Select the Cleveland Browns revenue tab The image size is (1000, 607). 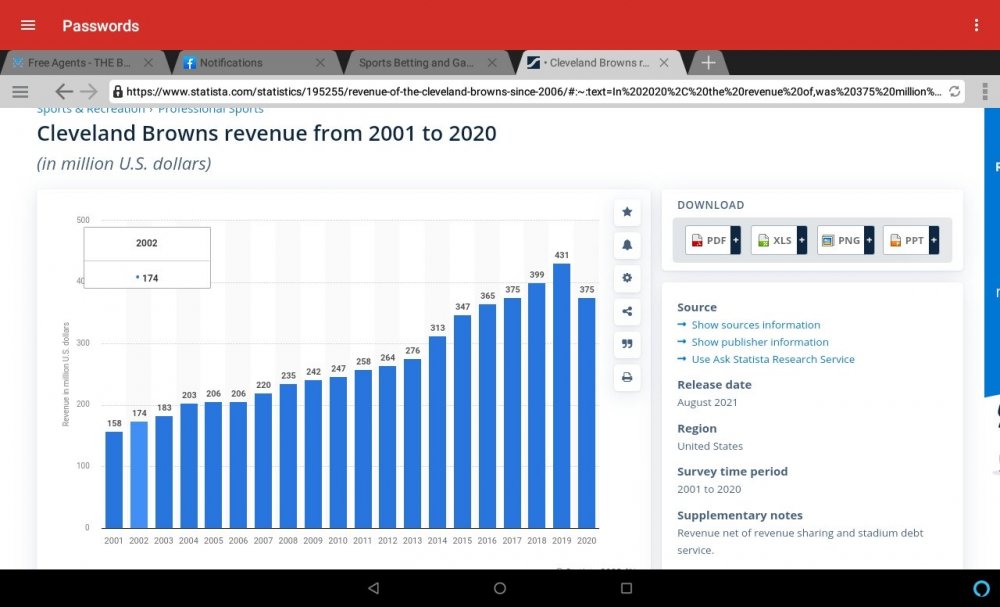[599, 62]
